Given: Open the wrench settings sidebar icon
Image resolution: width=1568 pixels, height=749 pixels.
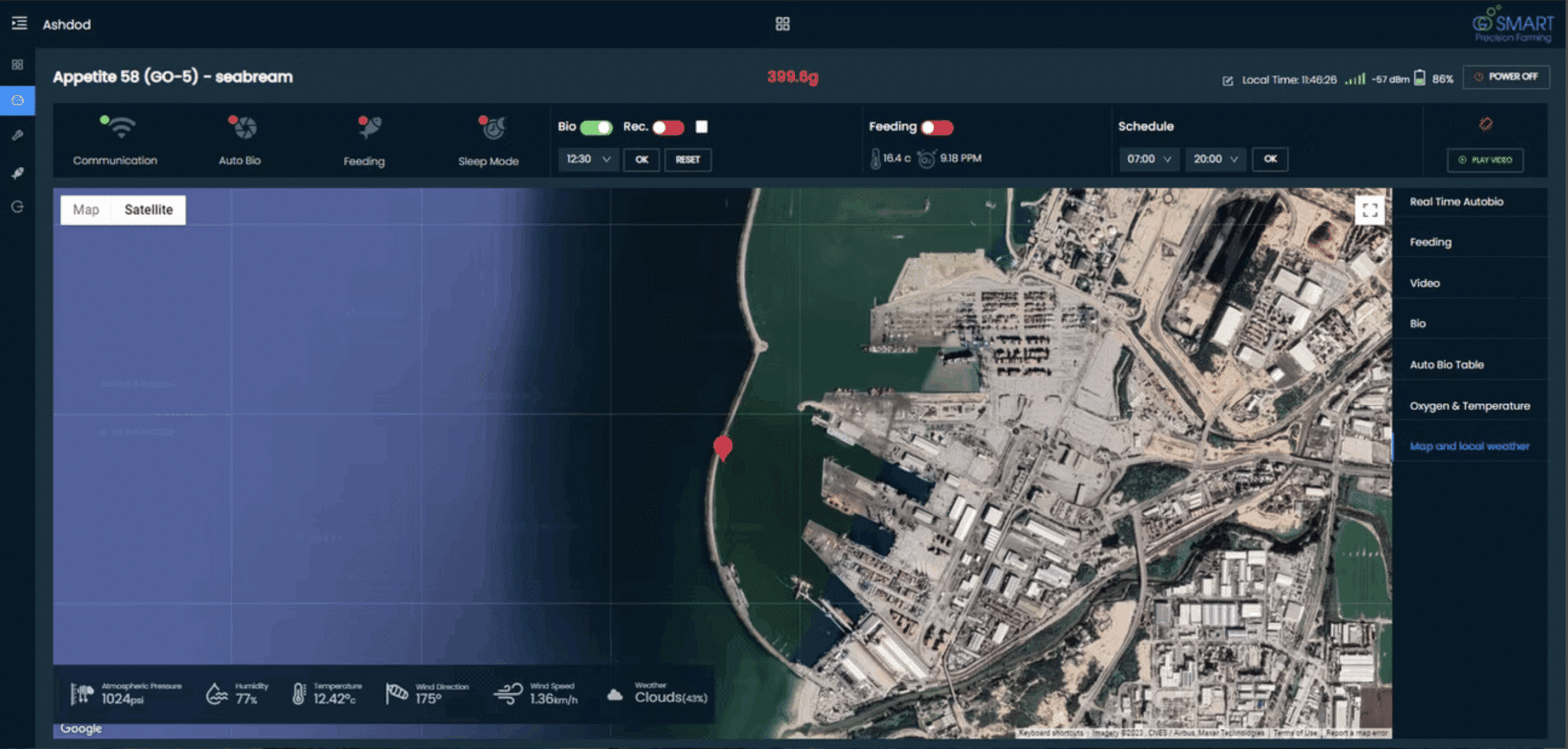Looking at the screenshot, I should 18,135.
